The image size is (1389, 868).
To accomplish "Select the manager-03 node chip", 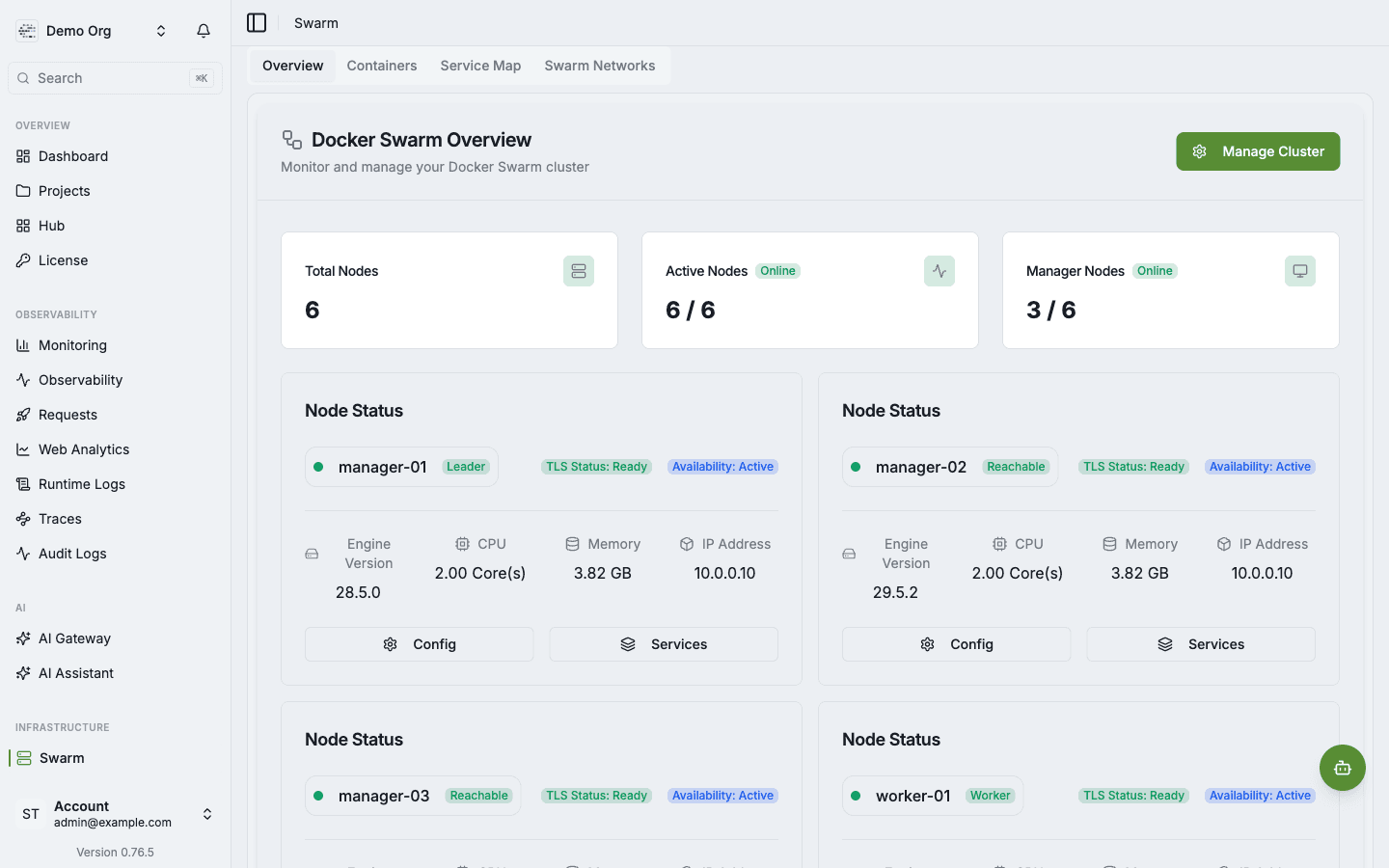I will point(413,796).
